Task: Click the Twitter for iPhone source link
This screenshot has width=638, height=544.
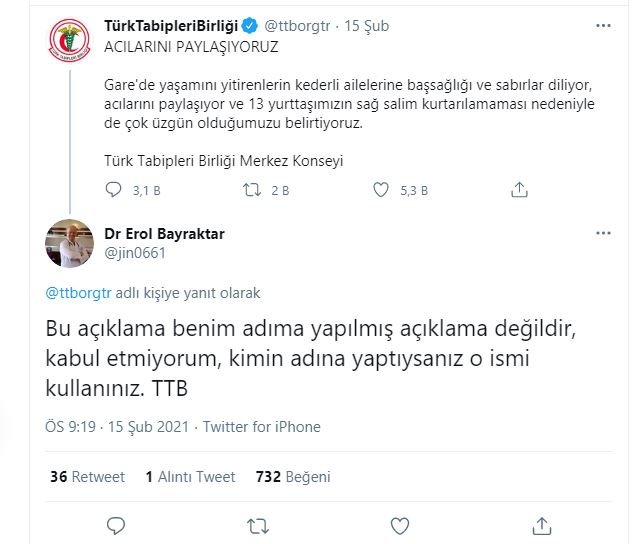Action: pos(262,426)
